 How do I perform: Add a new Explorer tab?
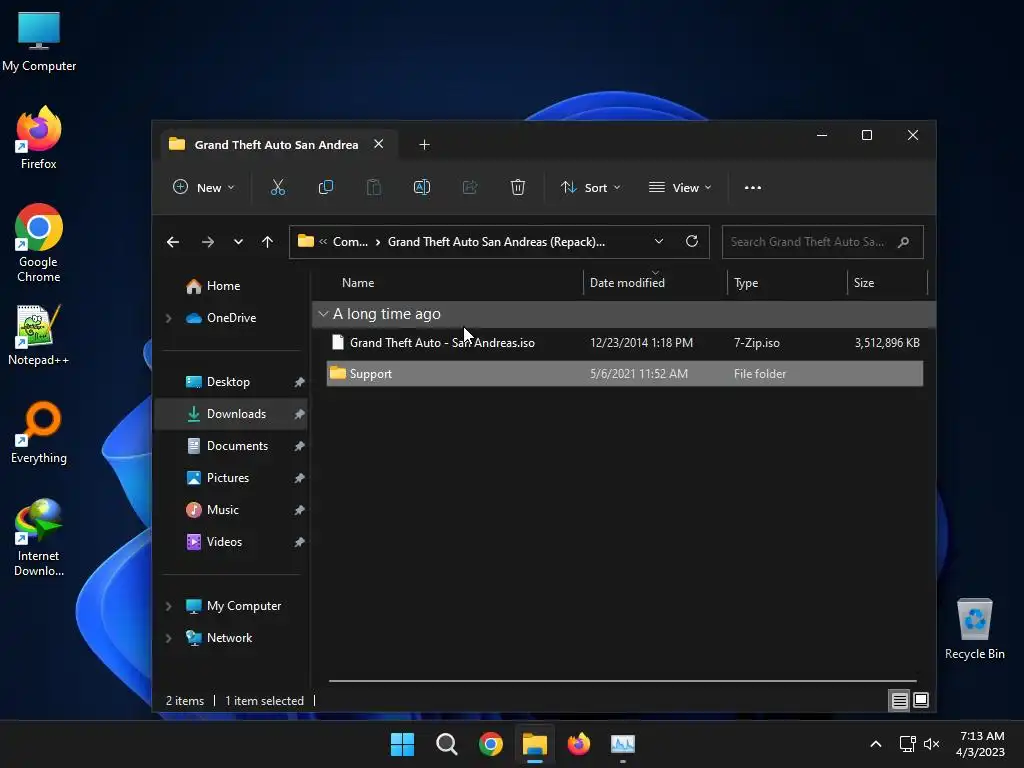424,144
